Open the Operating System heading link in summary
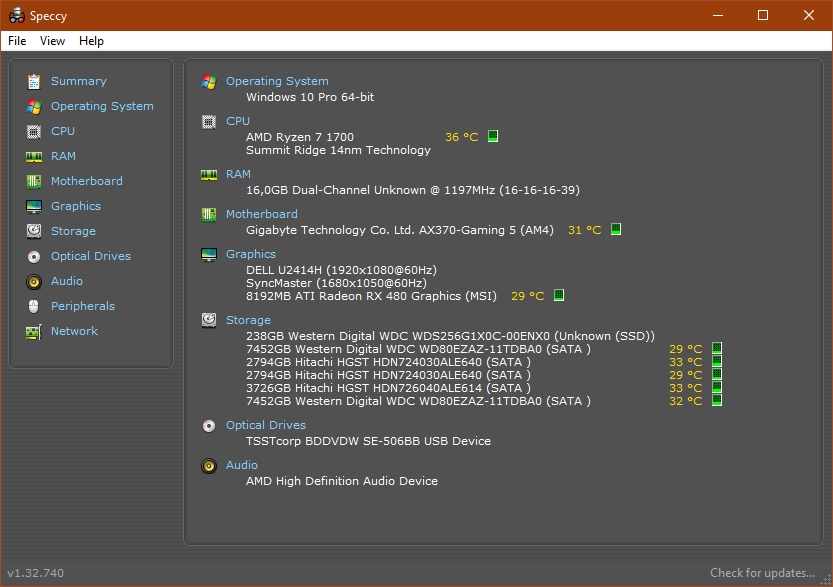833x587 pixels. point(277,81)
